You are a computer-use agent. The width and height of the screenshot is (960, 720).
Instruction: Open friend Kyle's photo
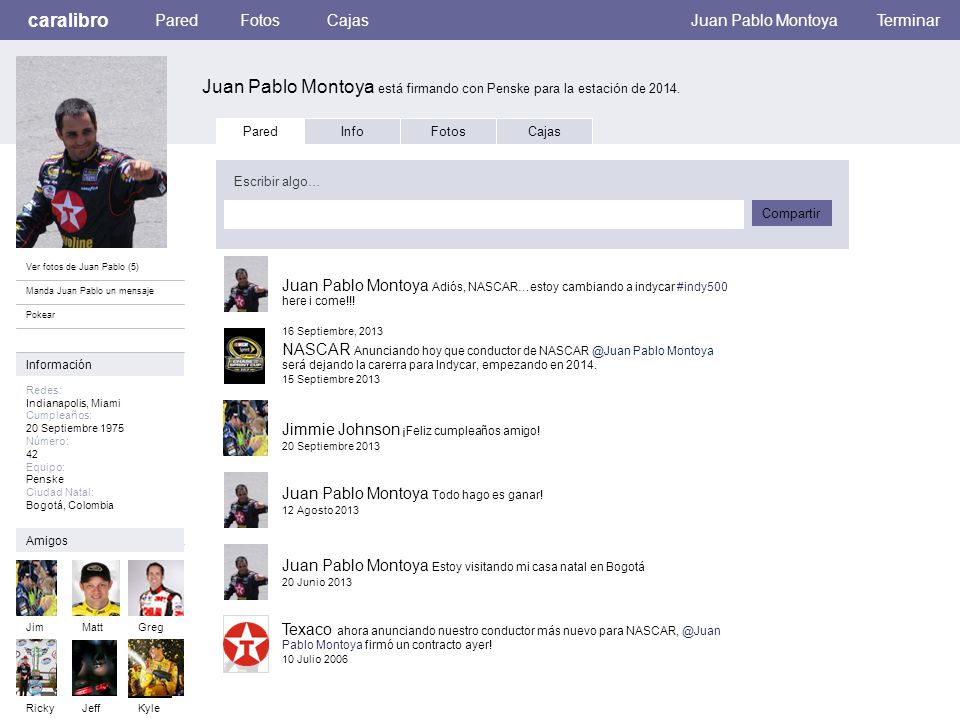tap(156, 669)
